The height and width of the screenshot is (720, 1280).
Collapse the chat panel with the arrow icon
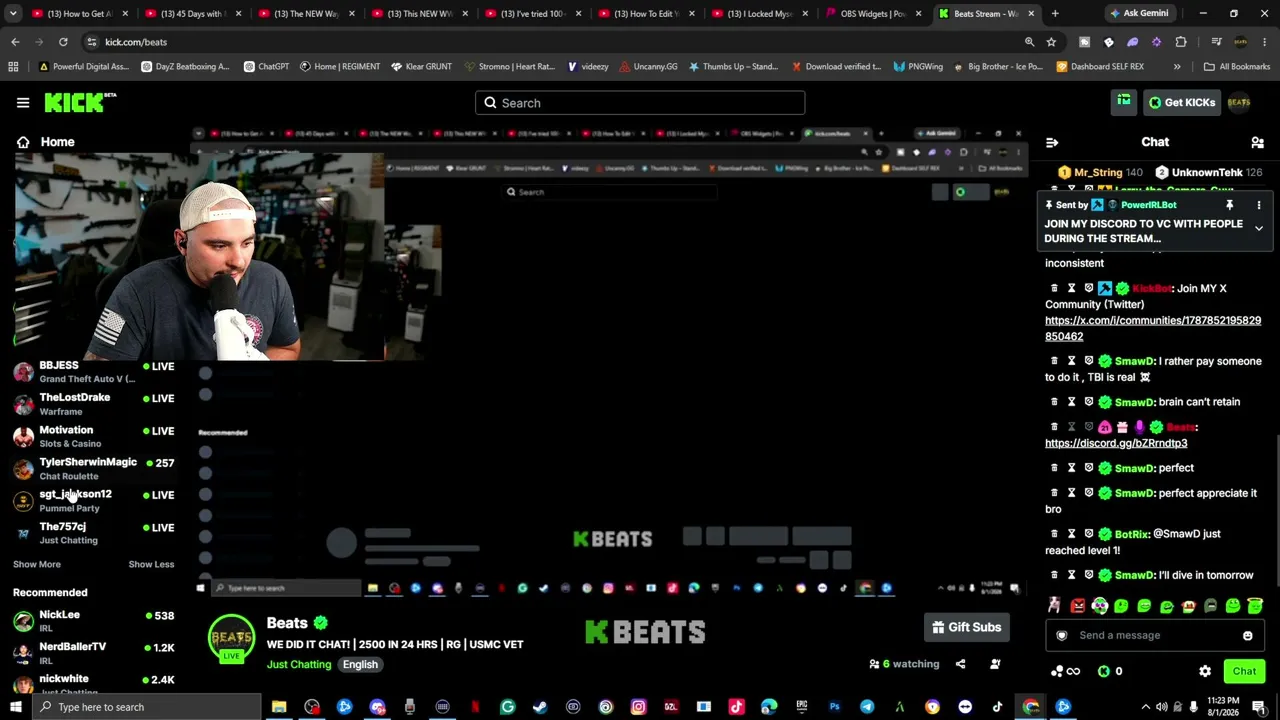pyautogui.click(x=1052, y=142)
